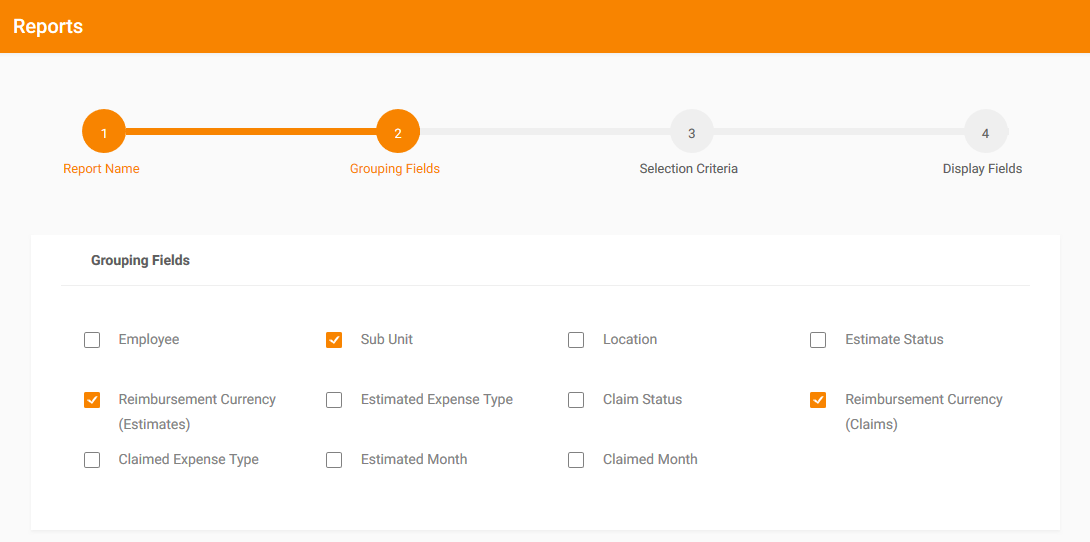Uncheck the Sub Unit checkbox
This screenshot has width=1090, height=542.
coord(334,340)
